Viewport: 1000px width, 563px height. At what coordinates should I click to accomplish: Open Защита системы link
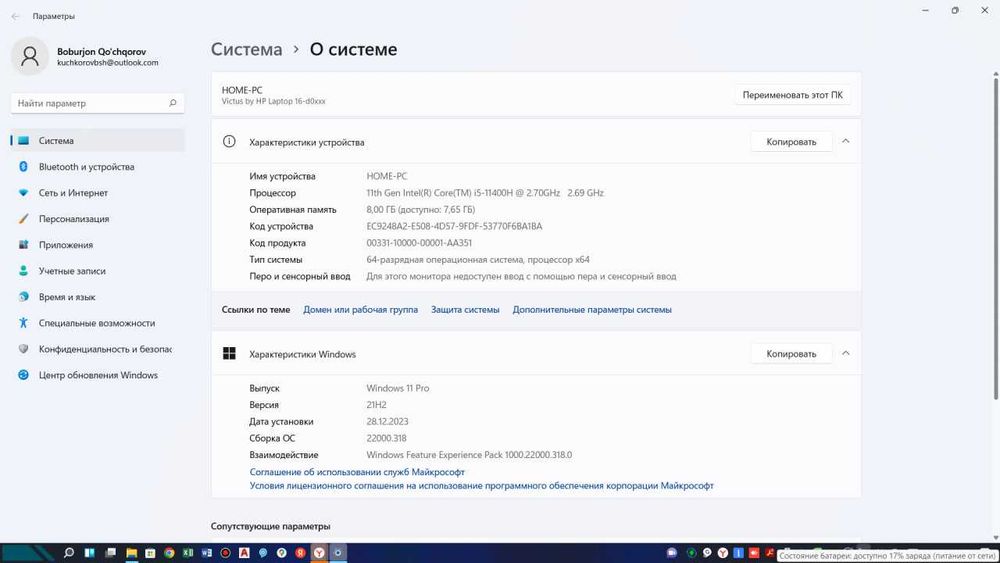(465, 310)
